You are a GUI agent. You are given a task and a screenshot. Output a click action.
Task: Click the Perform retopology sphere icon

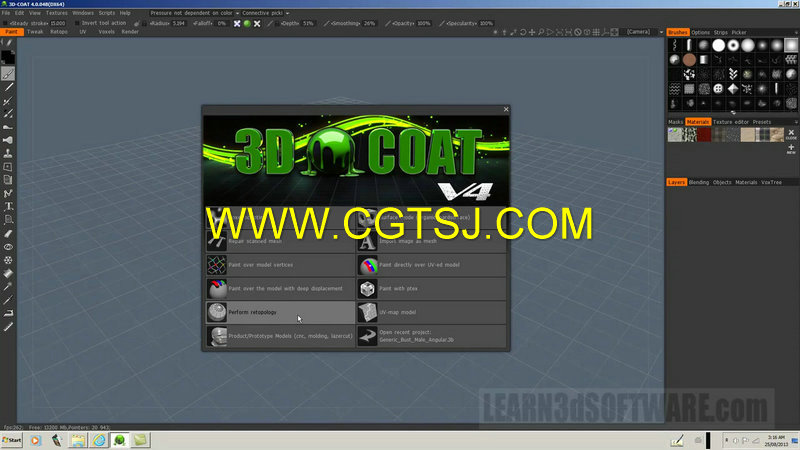click(x=216, y=312)
